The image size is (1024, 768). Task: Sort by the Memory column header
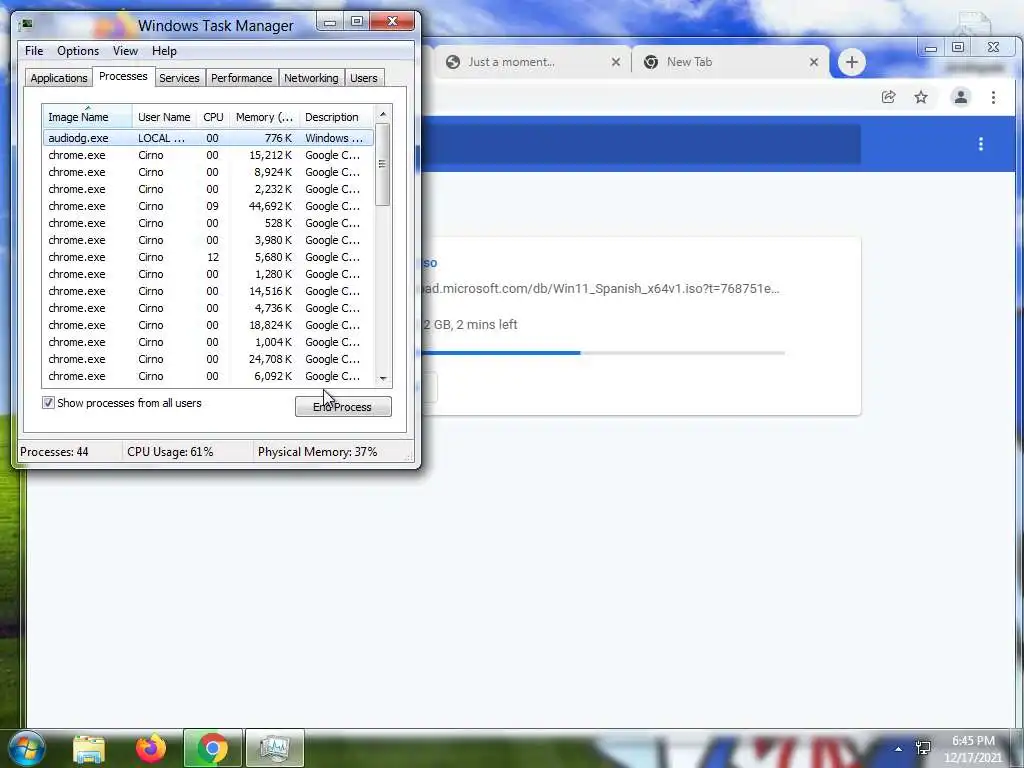pos(264,117)
